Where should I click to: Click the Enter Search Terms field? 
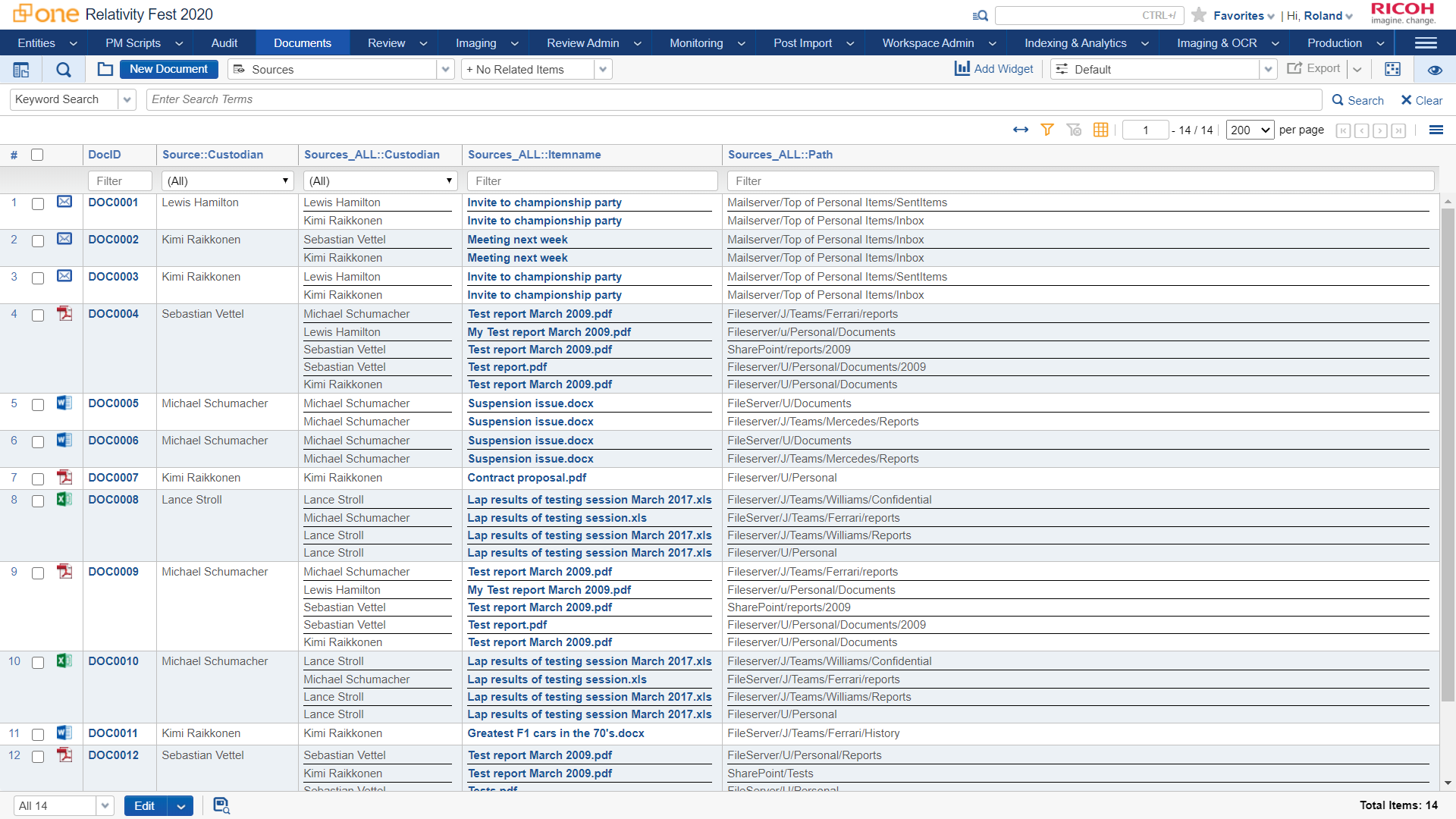coord(733,99)
